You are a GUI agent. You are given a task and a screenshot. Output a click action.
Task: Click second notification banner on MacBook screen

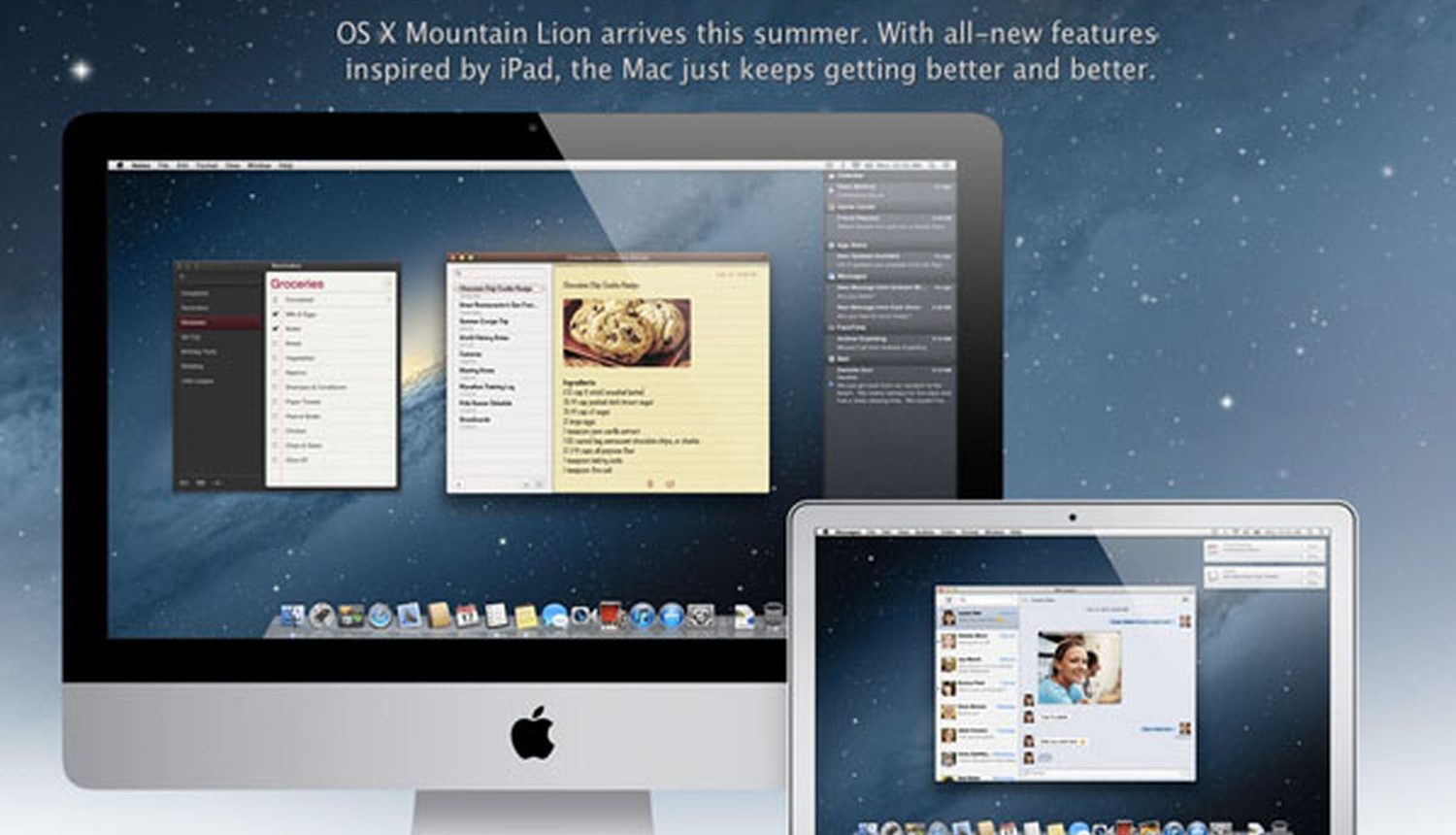[x=1265, y=577]
